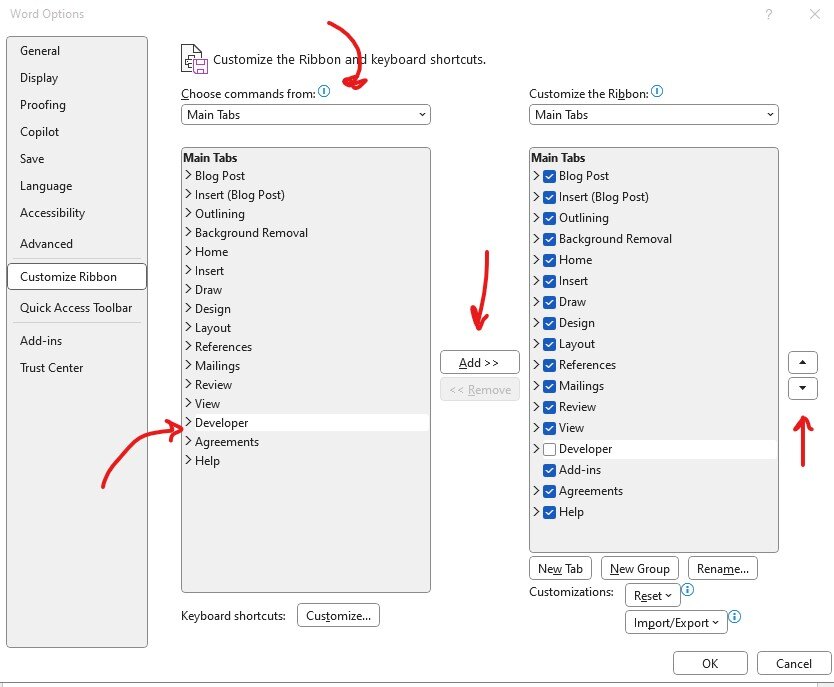
Task: Click the info icon next to Import/Export
Action: click(x=735, y=616)
